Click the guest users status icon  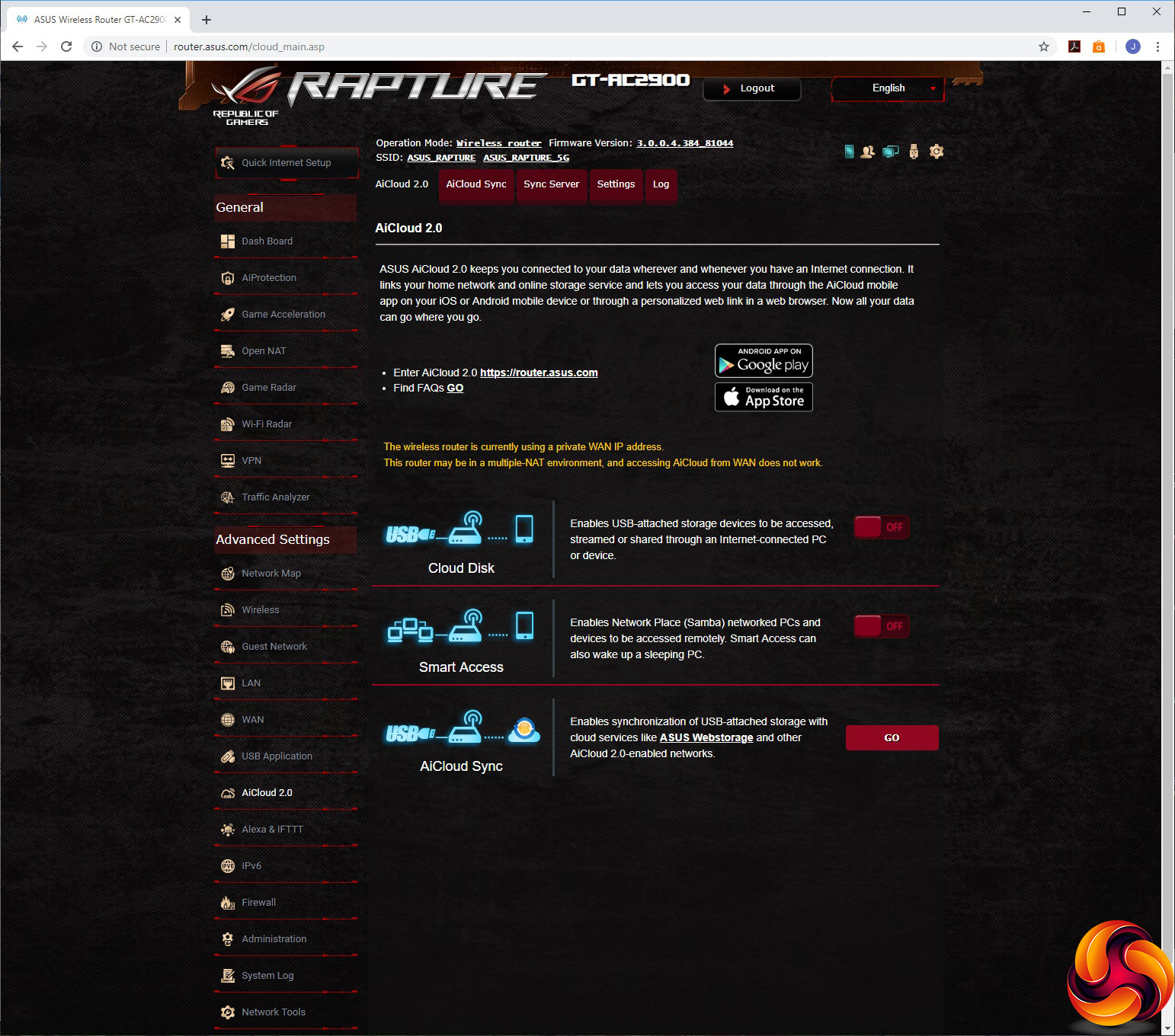click(x=867, y=152)
